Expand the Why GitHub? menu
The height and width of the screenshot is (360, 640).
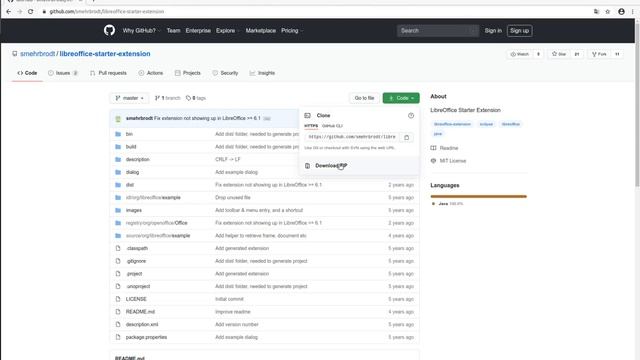[x=141, y=31]
